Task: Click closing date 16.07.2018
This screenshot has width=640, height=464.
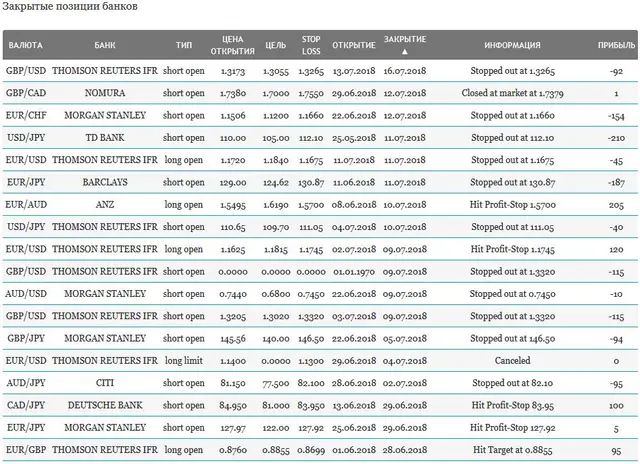Action: click(404, 71)
